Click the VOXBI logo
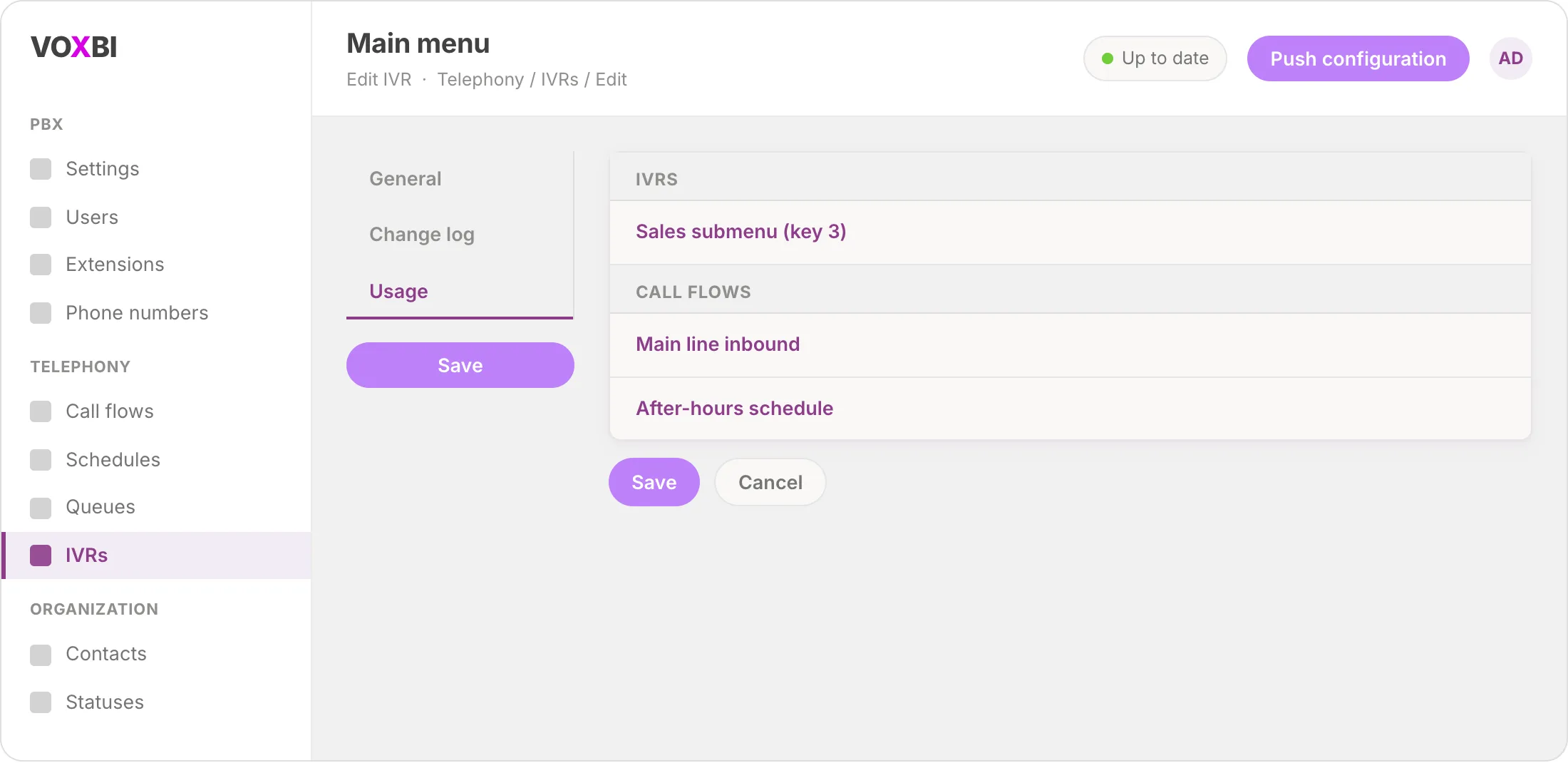 point(73,47)
